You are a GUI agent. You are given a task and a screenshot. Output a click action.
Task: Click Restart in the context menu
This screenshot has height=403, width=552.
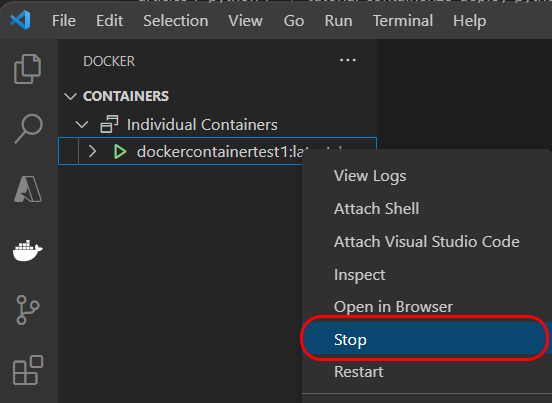(x=358, y=372)
